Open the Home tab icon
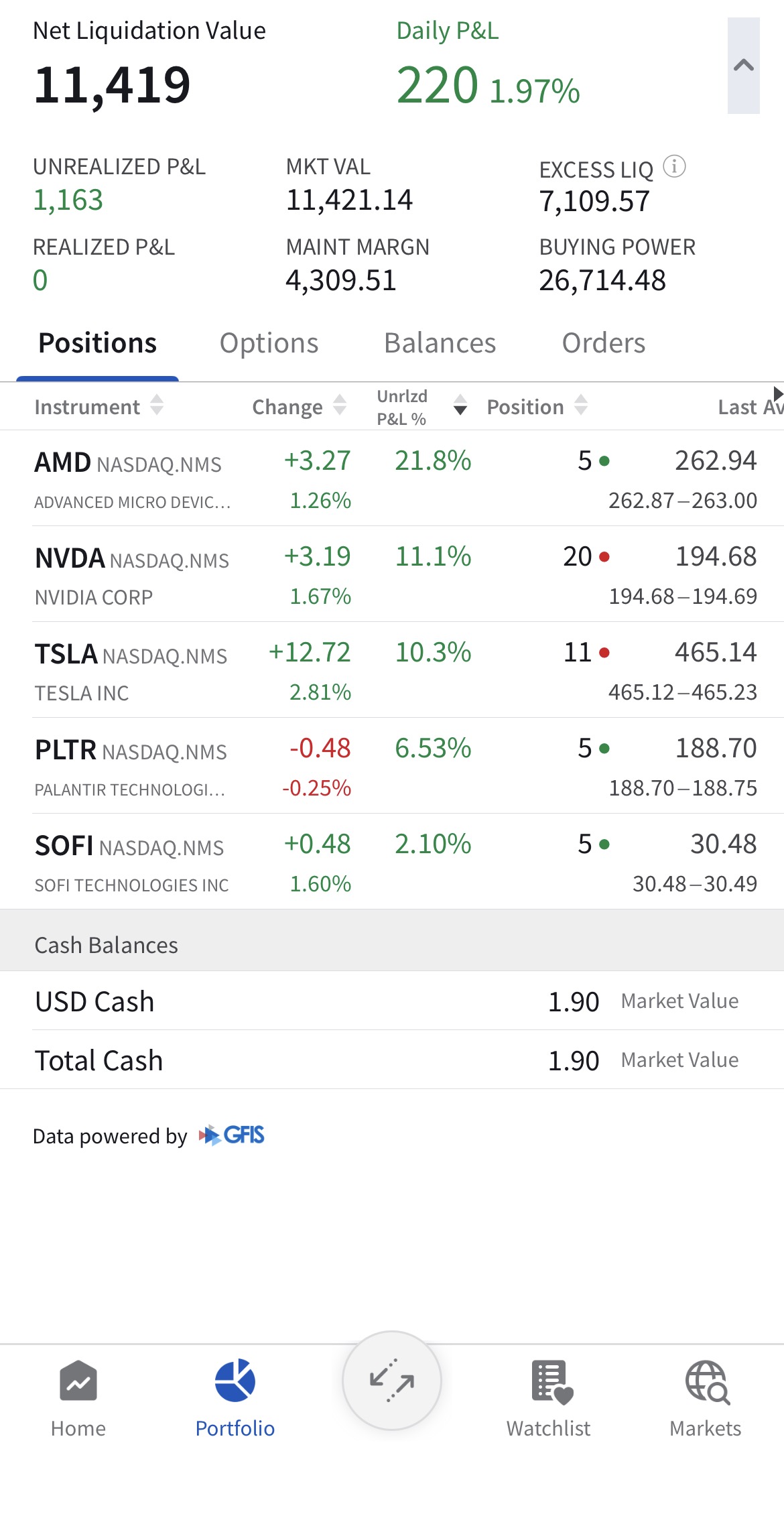This screenshot has height=1514, width=784. click(78, 1381)
